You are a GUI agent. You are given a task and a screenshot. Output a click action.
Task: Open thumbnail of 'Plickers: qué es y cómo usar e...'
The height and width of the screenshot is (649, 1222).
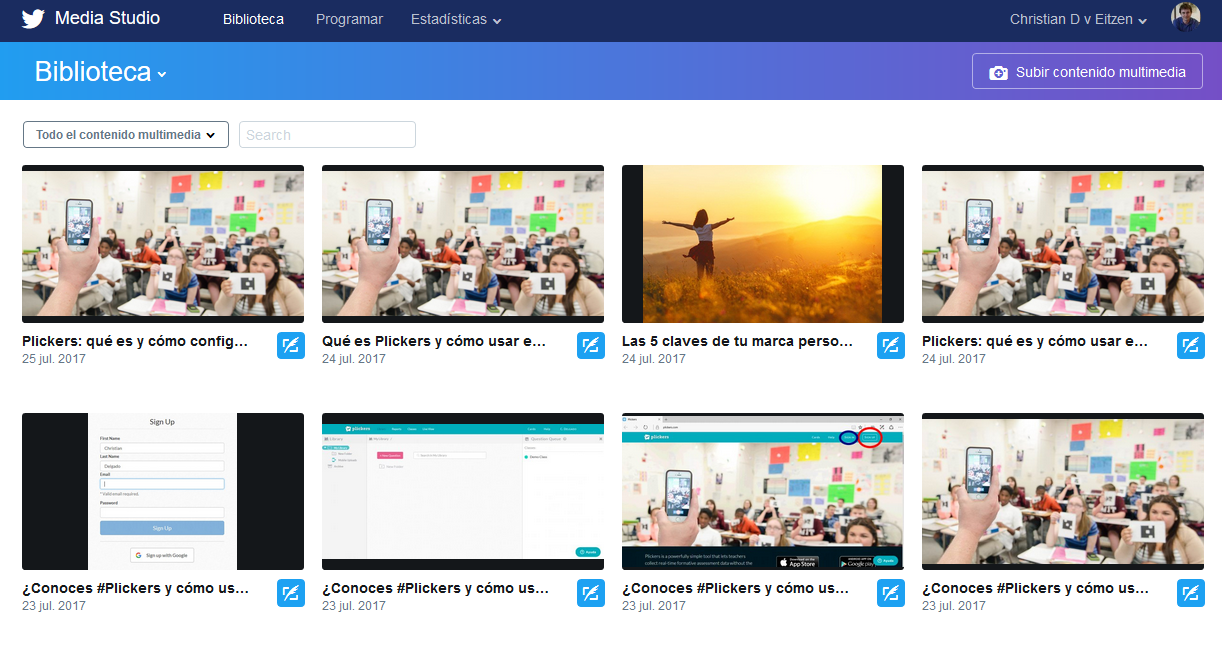pos(1063,244)
